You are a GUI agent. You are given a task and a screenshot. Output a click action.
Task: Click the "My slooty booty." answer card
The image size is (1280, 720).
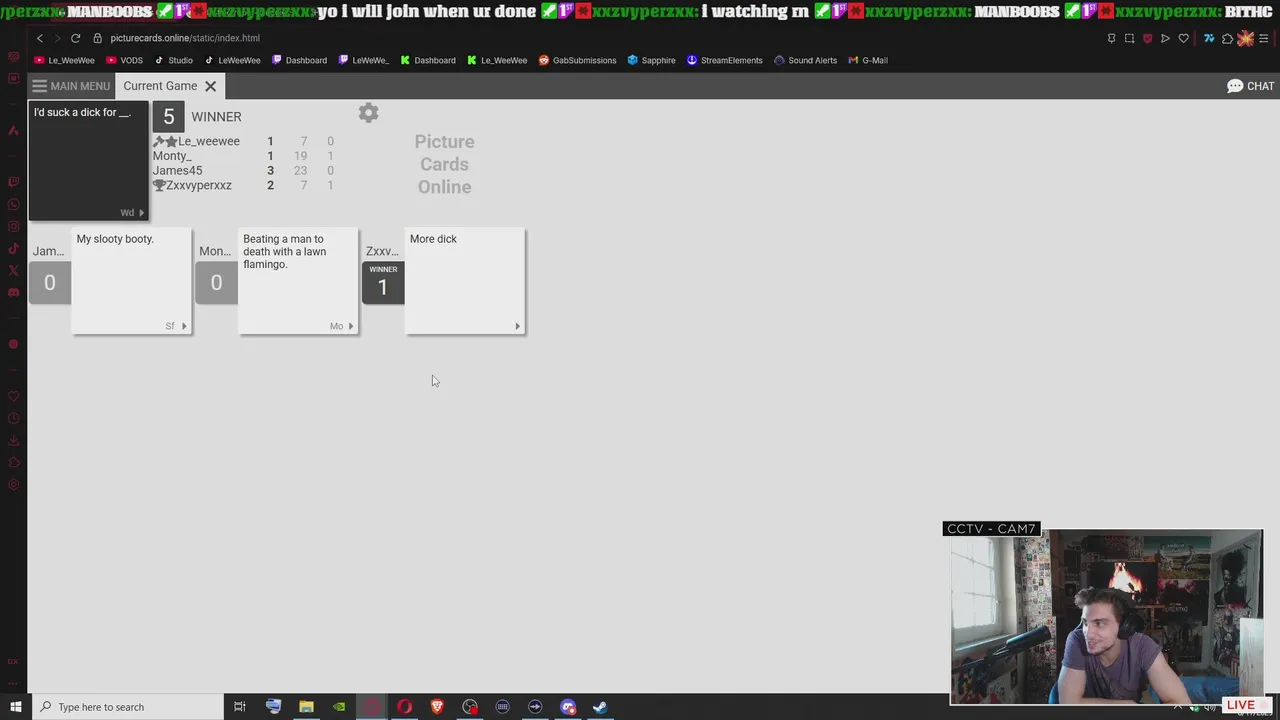point(132,281)
